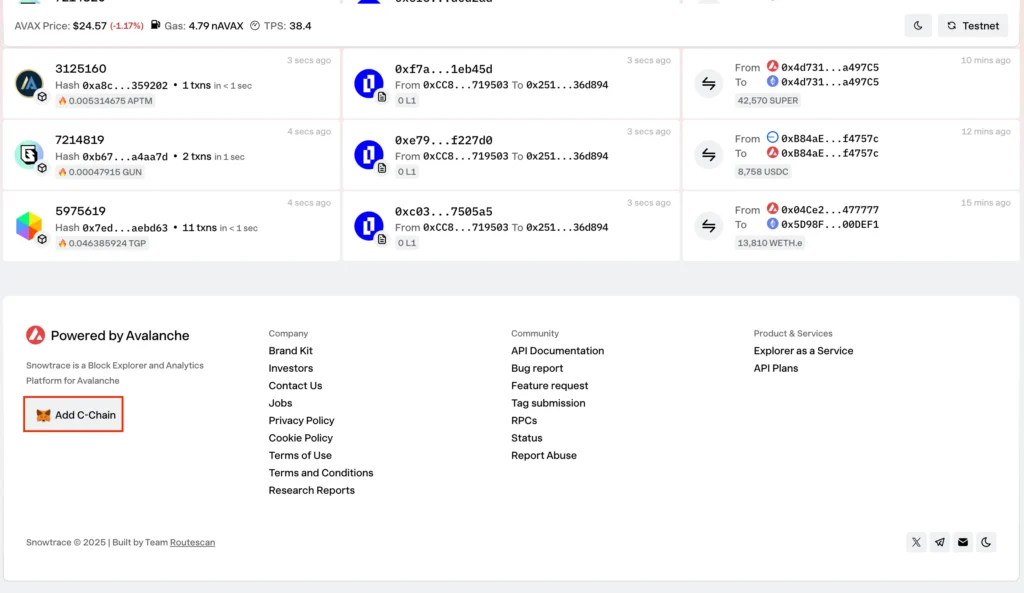The width and height of the screenshot is (1024, 593).
Task: Click transaction icon for 0xe79...f227d0
Action: 369,155
